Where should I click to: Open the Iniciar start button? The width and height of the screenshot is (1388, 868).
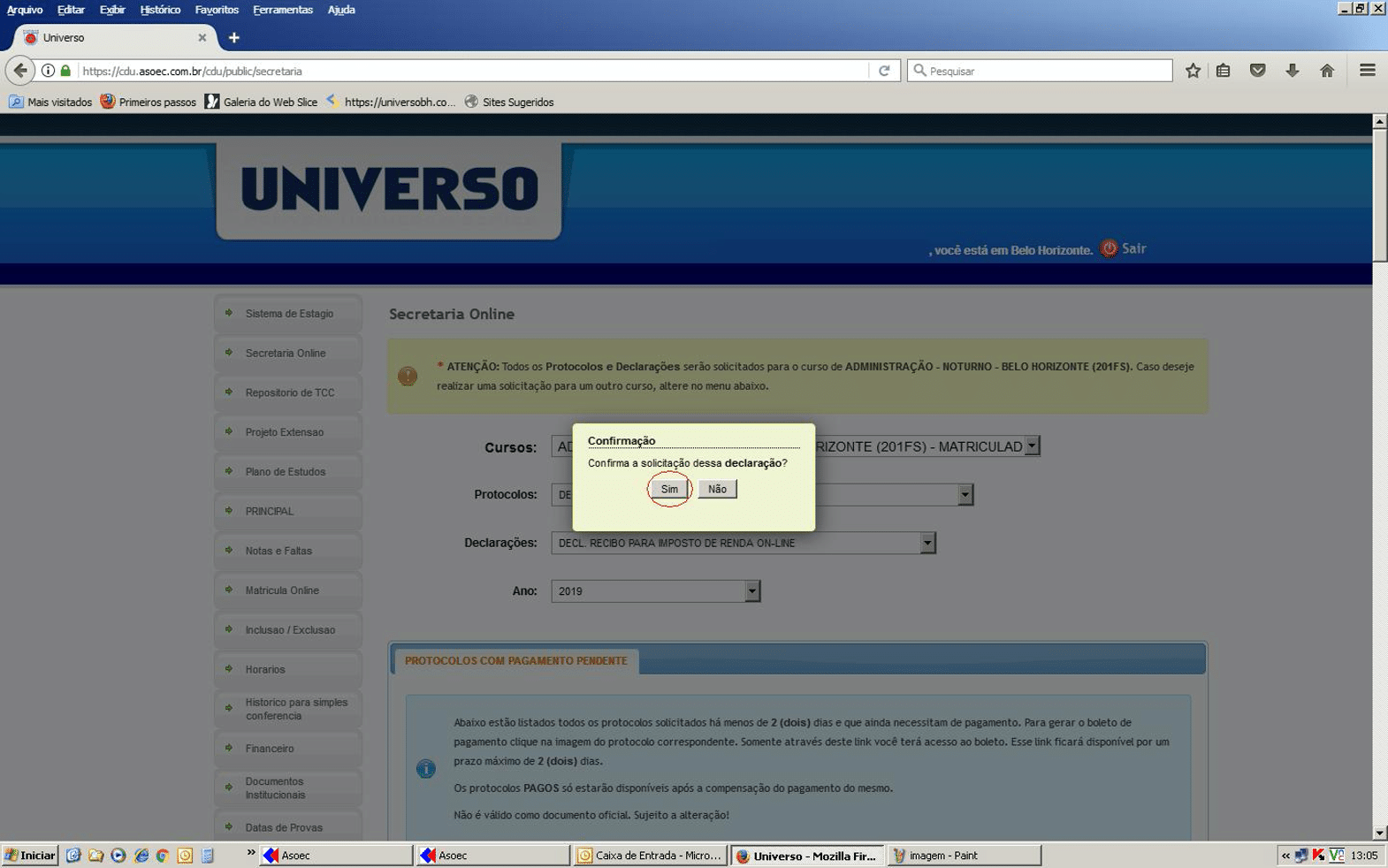(30, 855)
